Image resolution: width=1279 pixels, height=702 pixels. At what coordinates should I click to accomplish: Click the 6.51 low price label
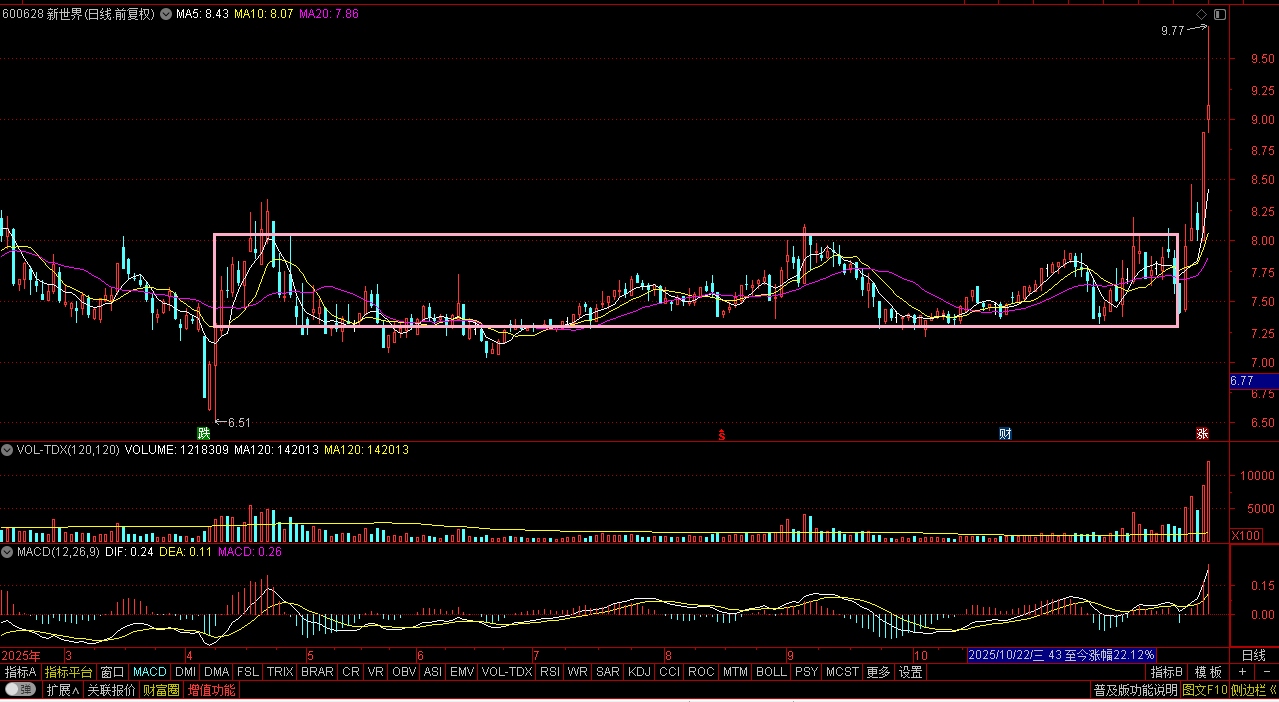point(239,422)
